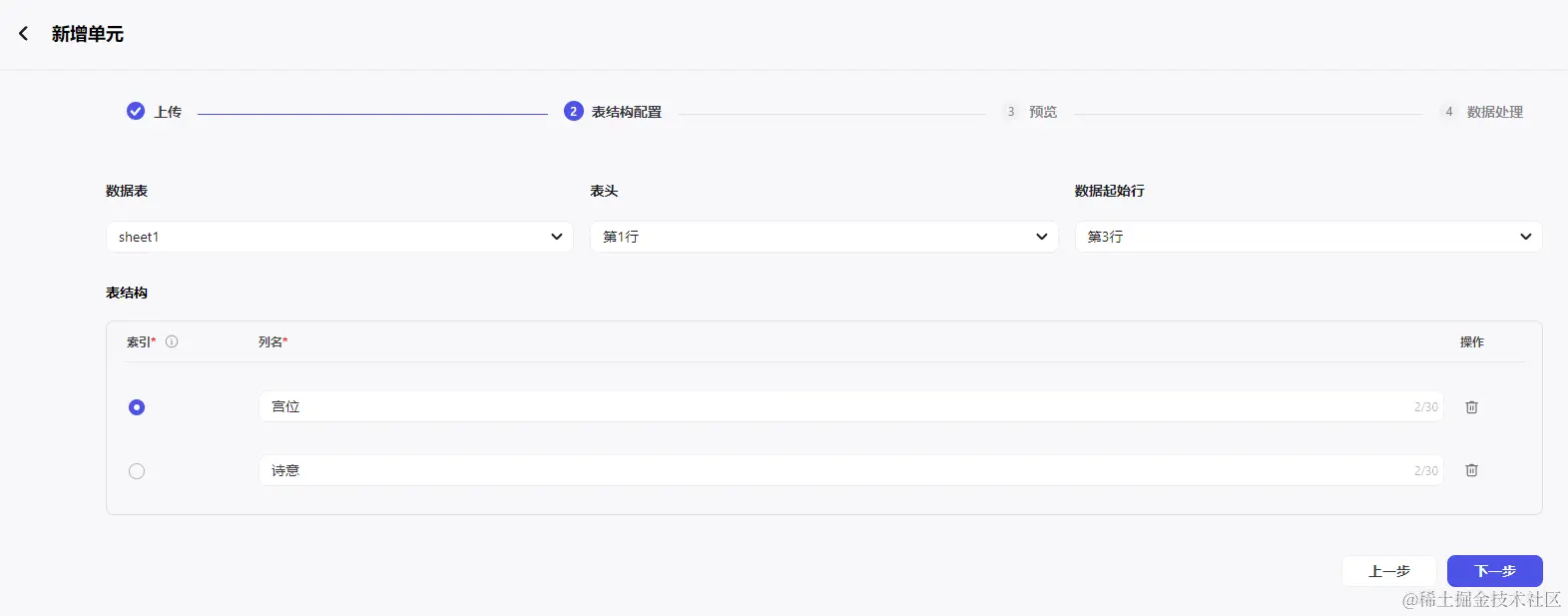Go to step 4 数据处理

[x=1482, y=112]
